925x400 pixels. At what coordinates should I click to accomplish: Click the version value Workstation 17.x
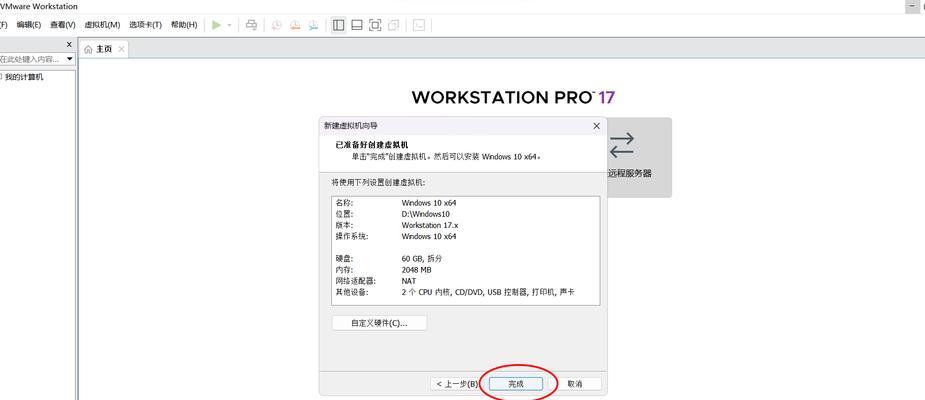tap(430, 225)
